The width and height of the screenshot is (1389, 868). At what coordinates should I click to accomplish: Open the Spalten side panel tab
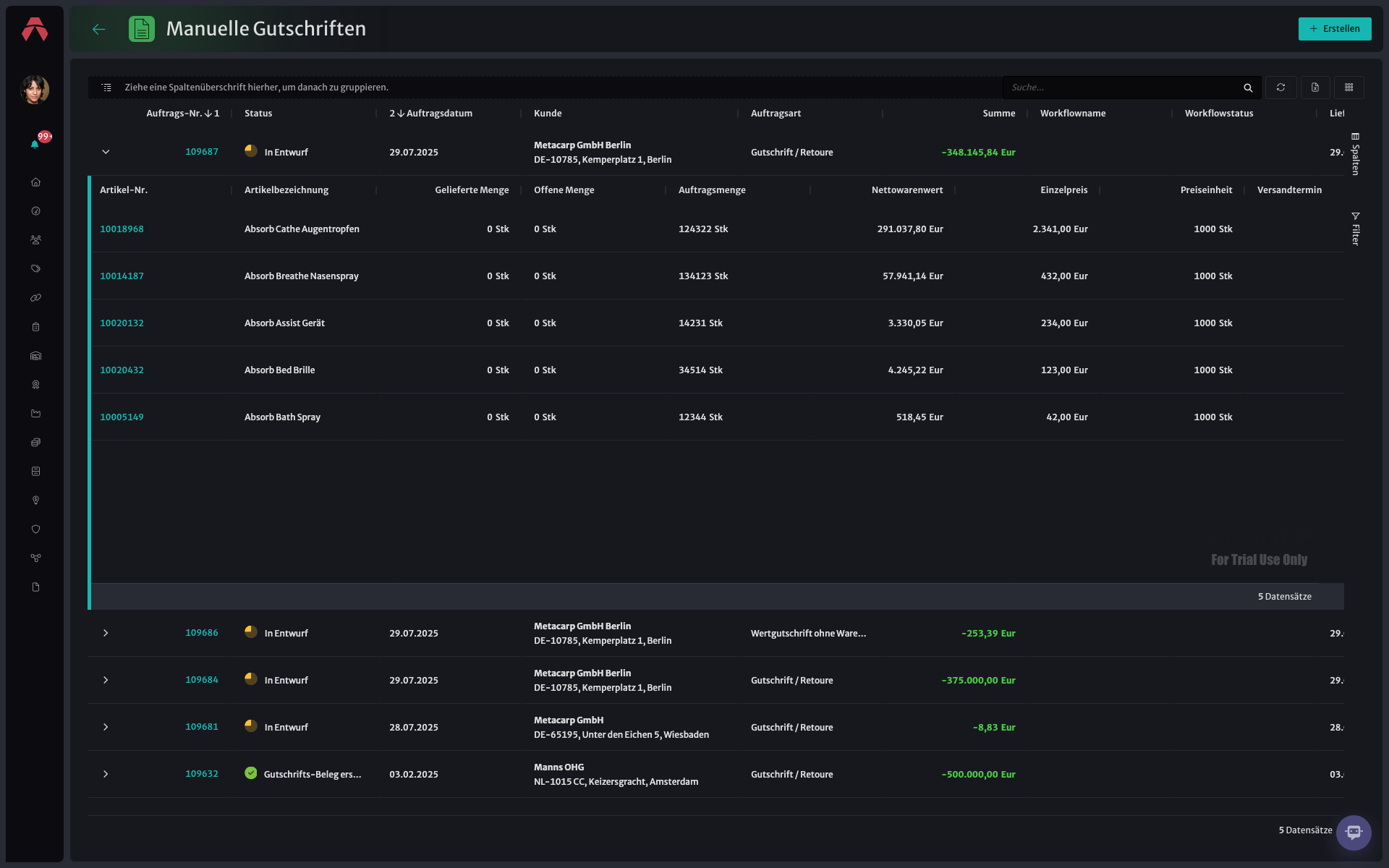1355,154
